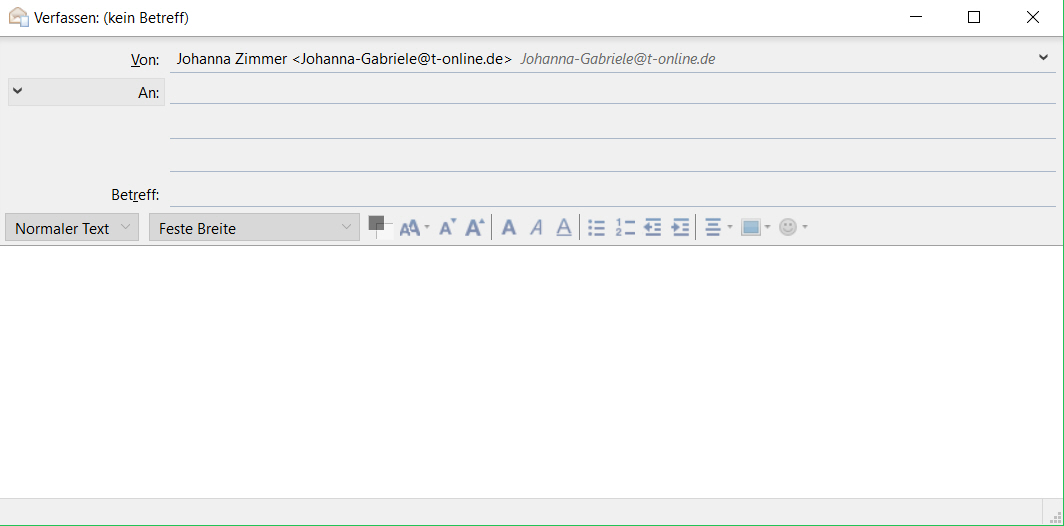Open the insert image menu

[756, 227]
